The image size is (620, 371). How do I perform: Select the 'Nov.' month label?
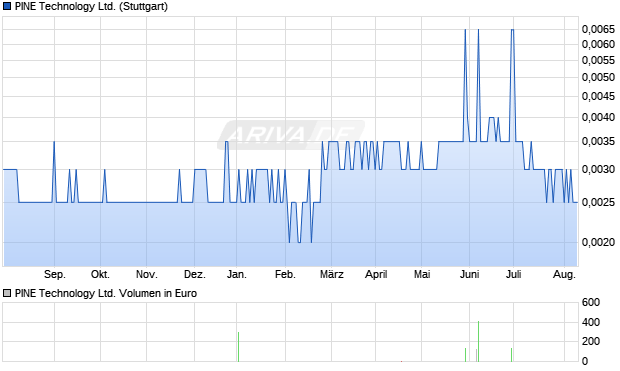tap(147, 274)
